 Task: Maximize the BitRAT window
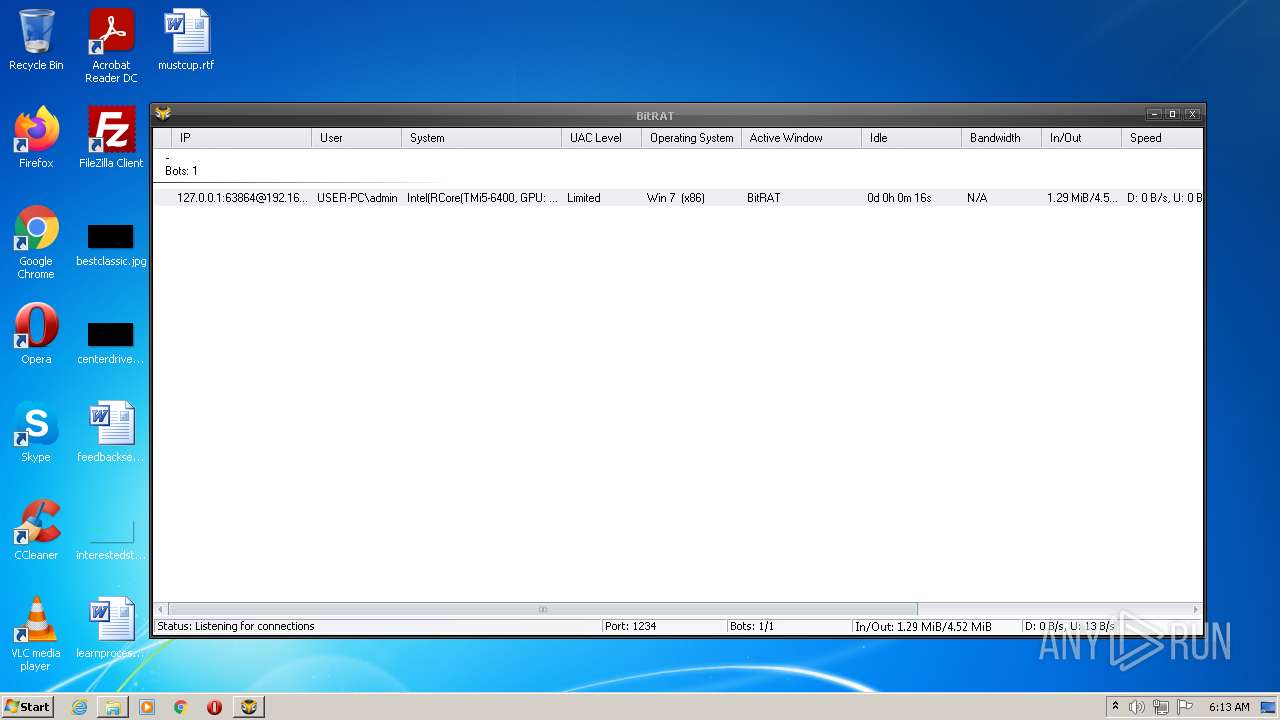(x=1173, y=114)
